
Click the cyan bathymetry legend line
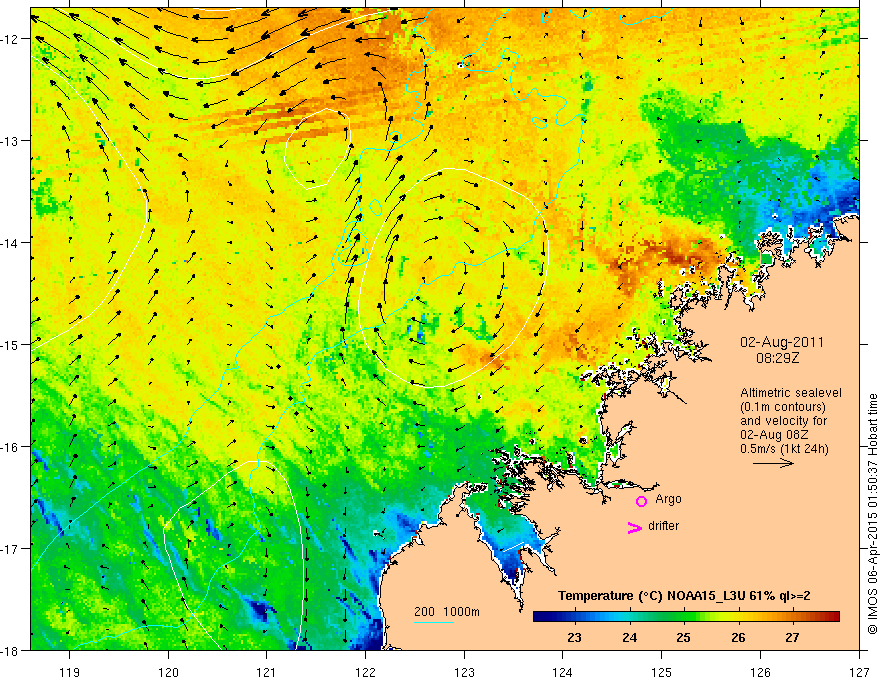coord(434,622)
